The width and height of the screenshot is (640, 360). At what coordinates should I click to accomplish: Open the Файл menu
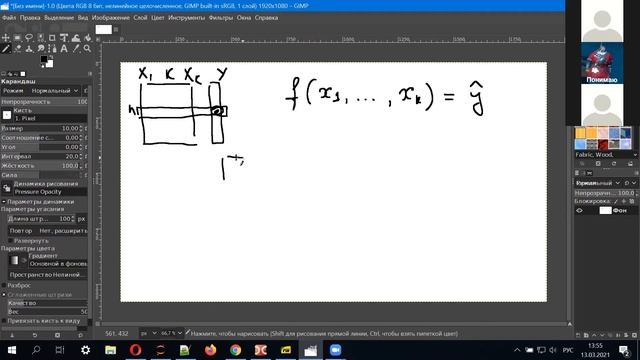(x=9, y=18)
